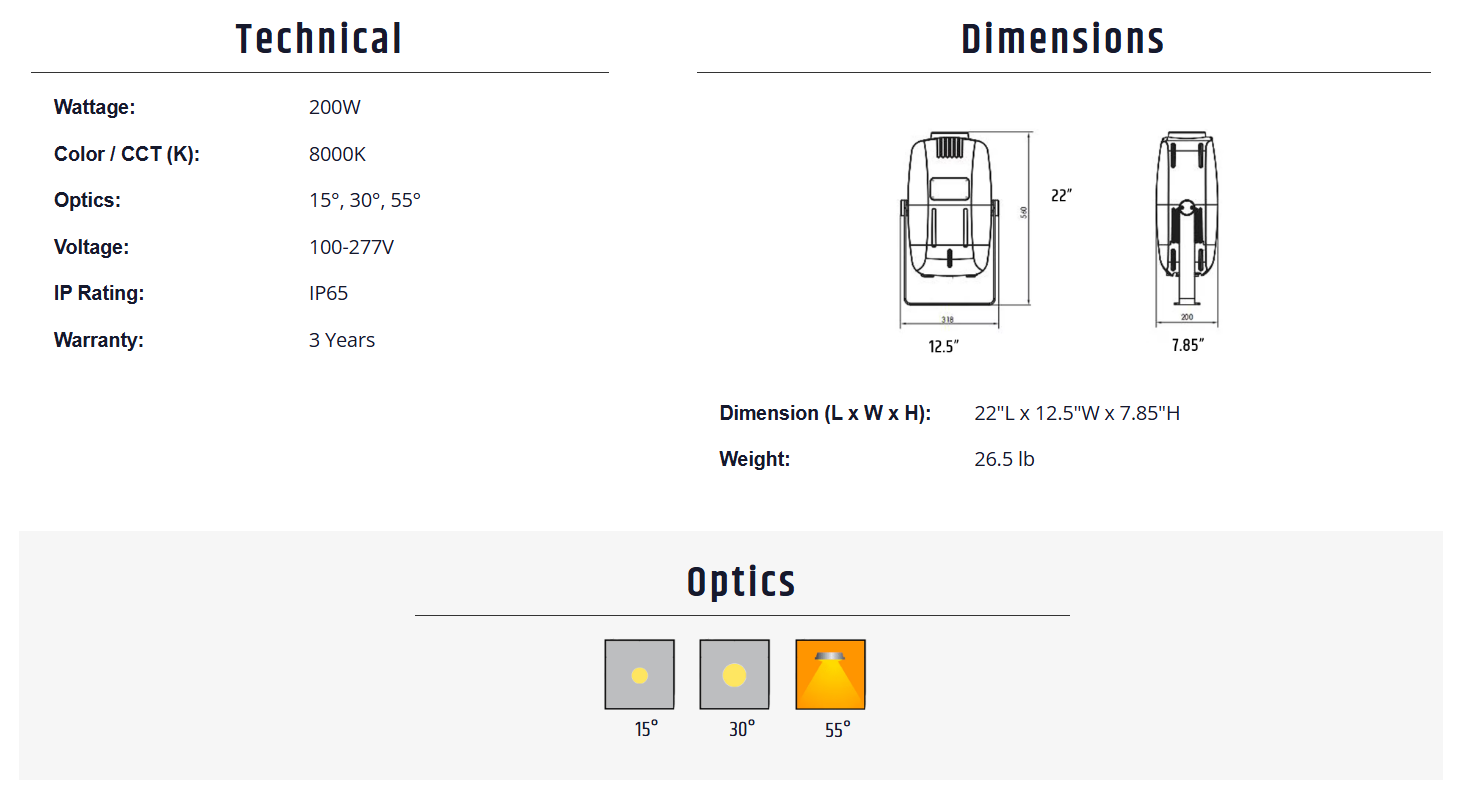This screenshot has width=1464, height=788.
Task: Select the 15° optic beam icon
Action: [640, 675]
